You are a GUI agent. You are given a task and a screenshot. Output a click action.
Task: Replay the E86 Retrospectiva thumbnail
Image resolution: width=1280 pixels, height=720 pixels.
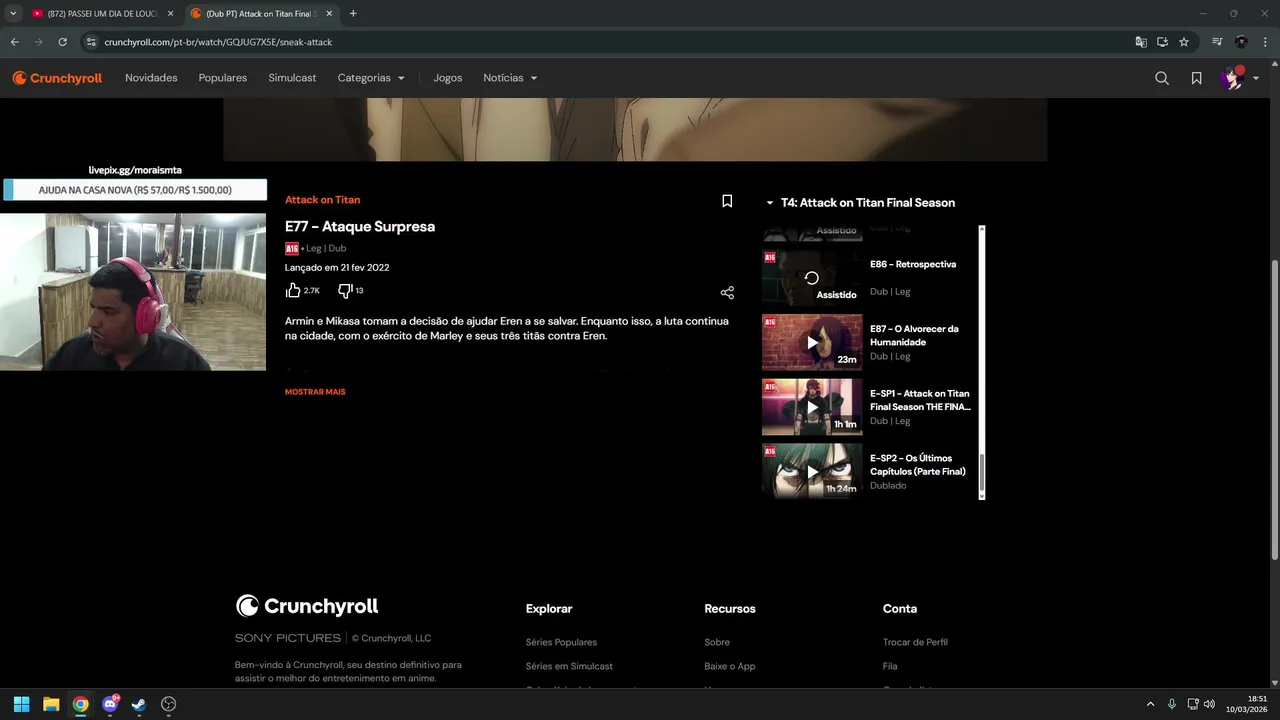(x=812, y=277)
